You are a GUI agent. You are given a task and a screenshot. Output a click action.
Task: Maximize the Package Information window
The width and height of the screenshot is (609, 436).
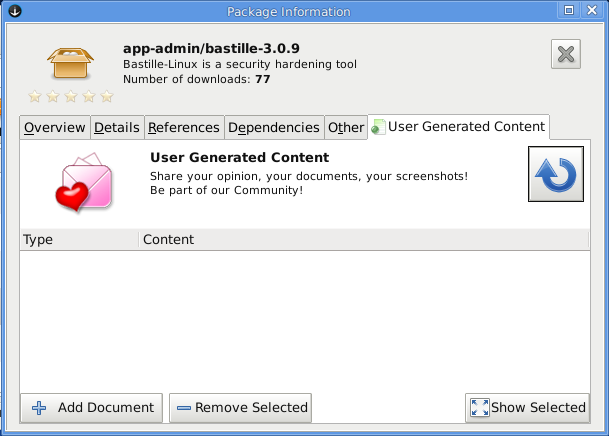point(569,10)
